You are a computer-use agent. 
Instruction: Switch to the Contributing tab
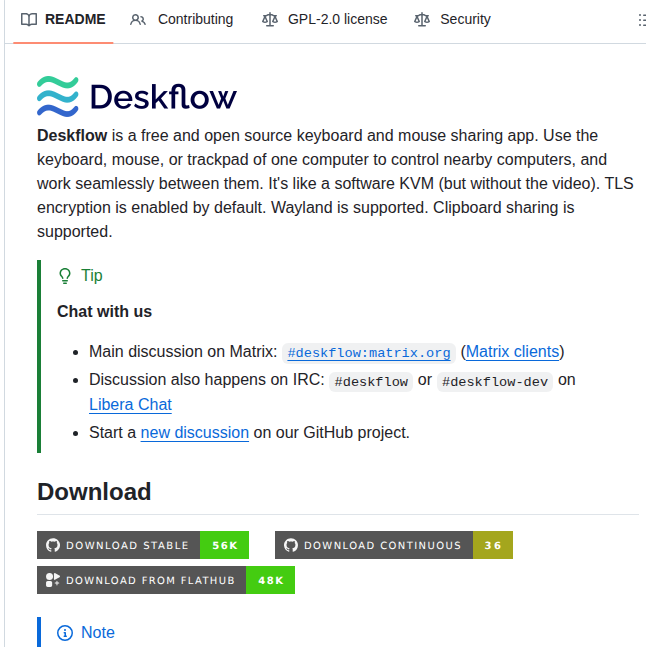click(182, 19)
